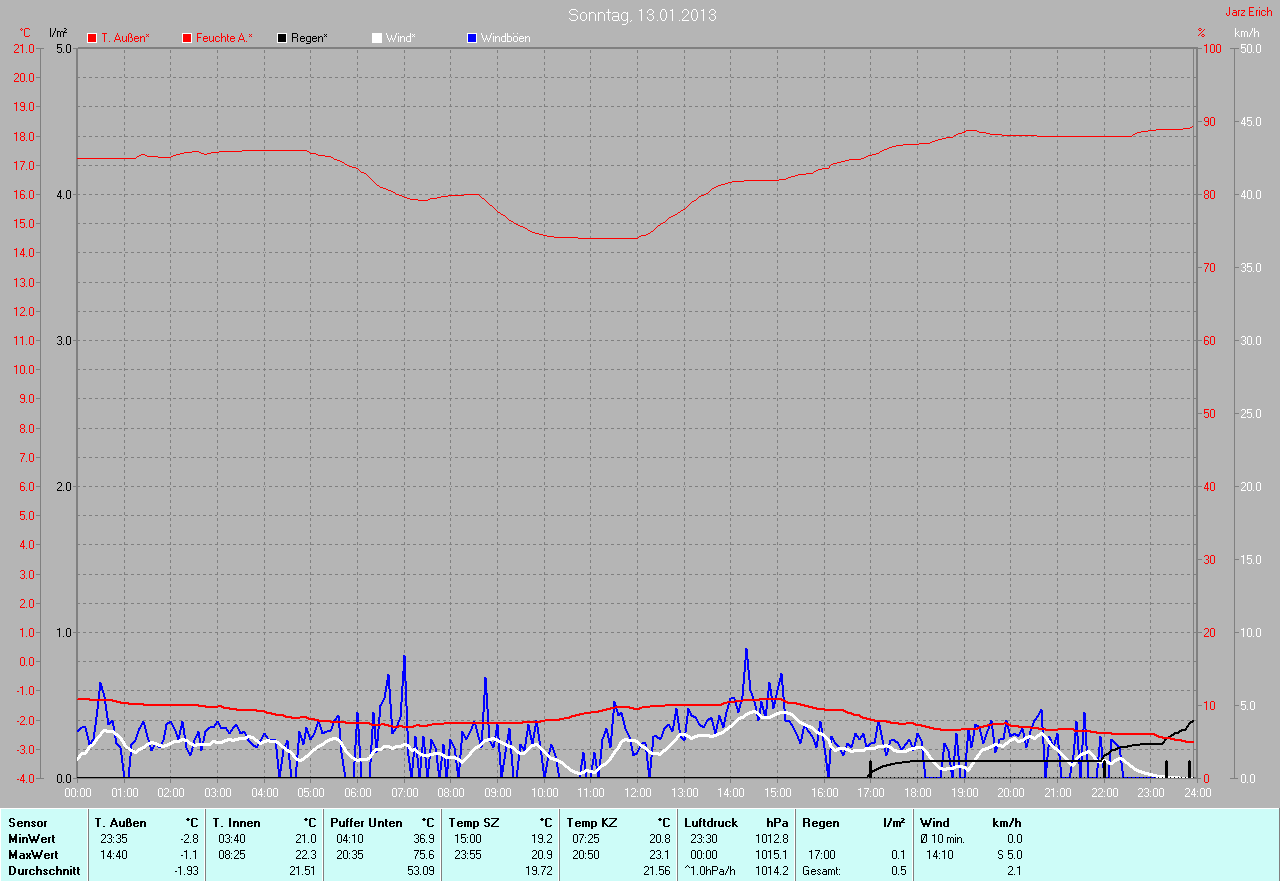Click the T. Innen average "21.51"
This screenshot has width=1280, height=881.
(x=302, y=871)
